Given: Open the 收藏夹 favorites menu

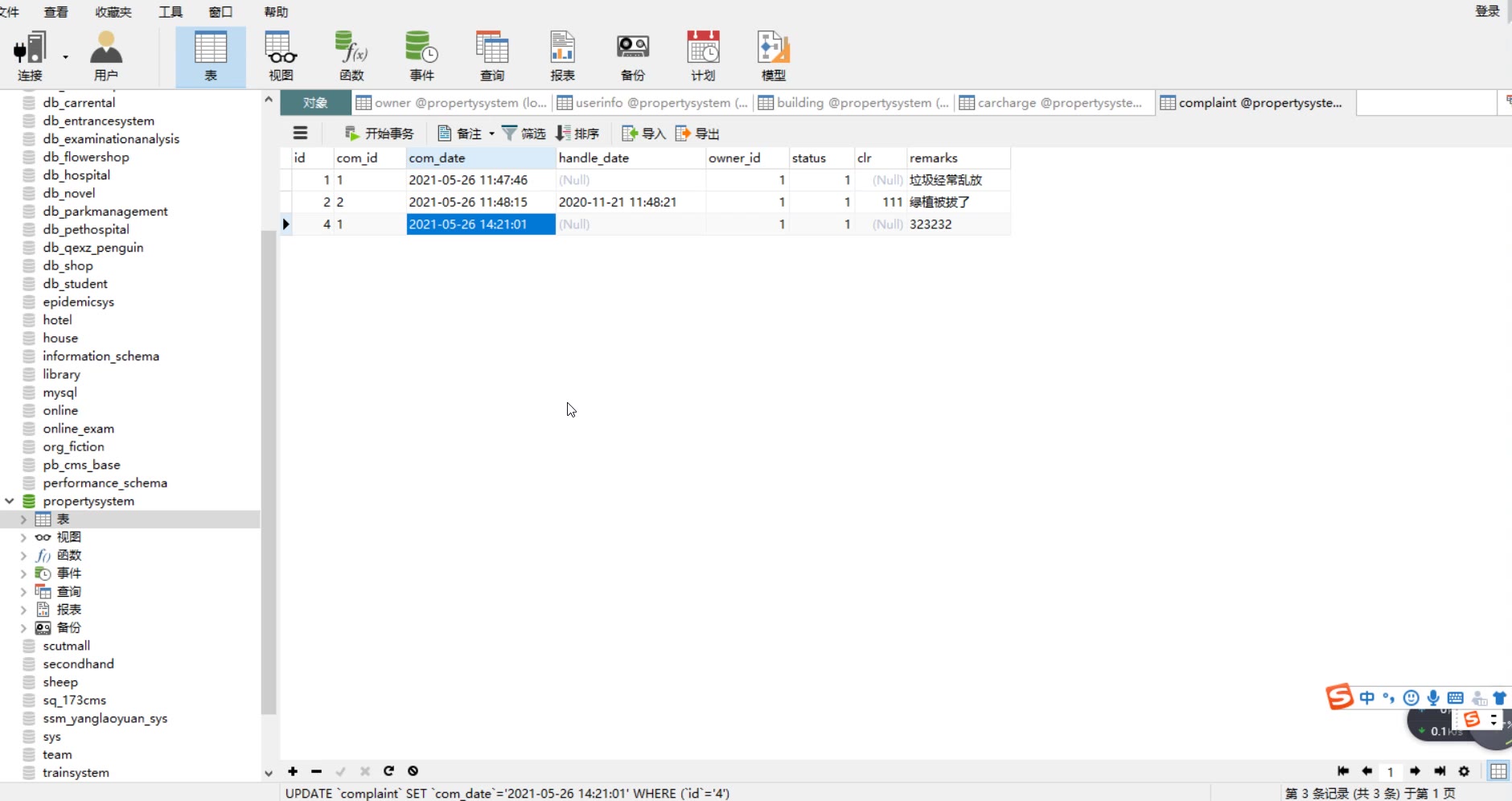Looking at the screenshot, I should pyautogui.click(x=113, y=12).
